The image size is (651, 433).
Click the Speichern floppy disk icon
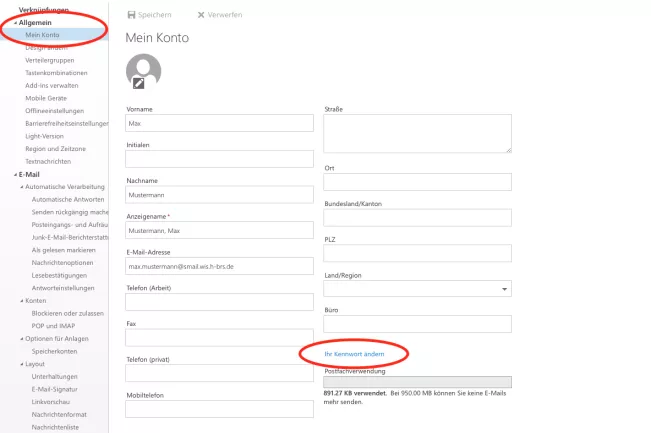(x=133, y=15)
